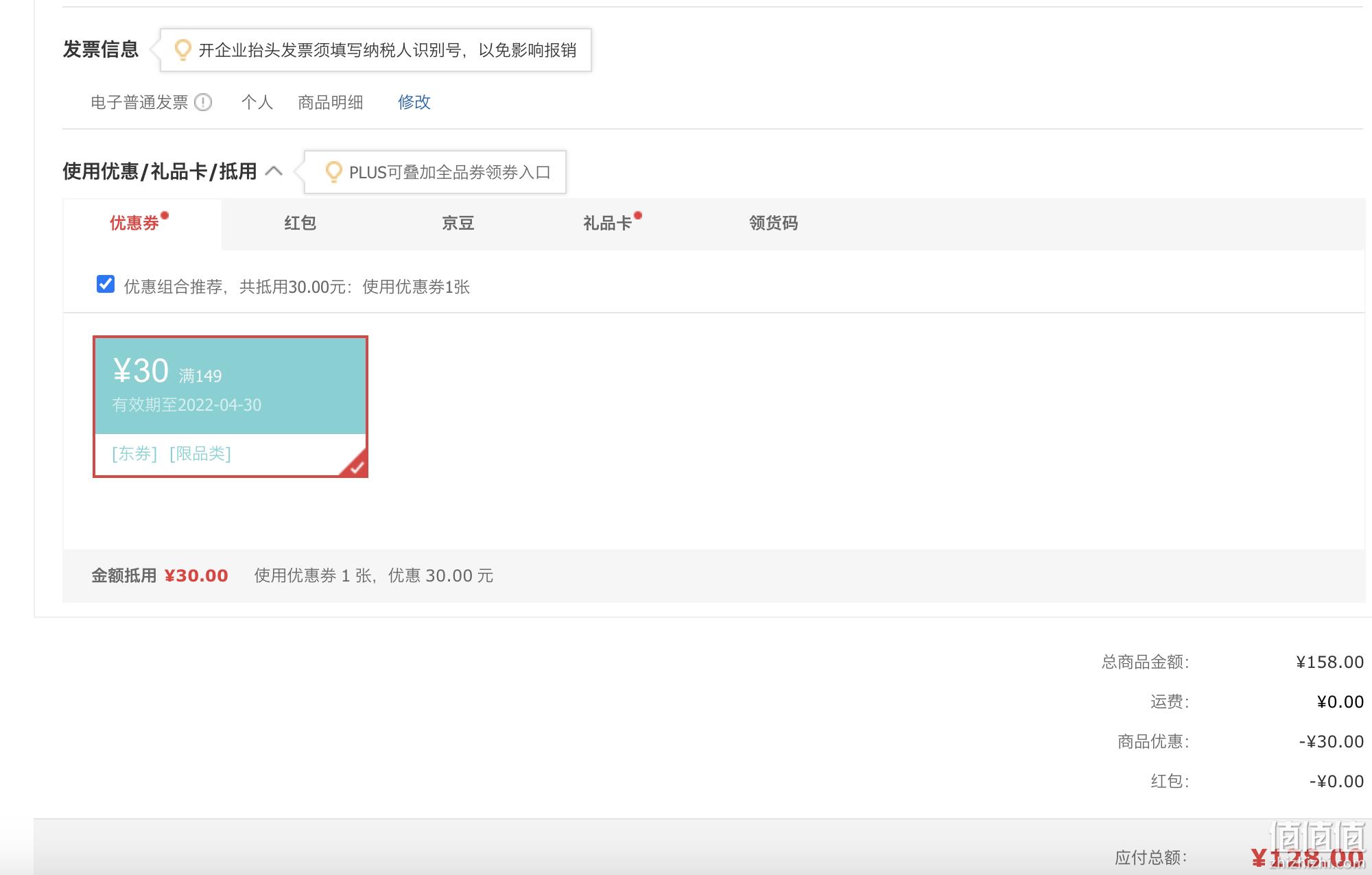1372x875 pixels.
Task: Click the 总商品金额 ¥158.00 value
Action: pos(1330,662)
